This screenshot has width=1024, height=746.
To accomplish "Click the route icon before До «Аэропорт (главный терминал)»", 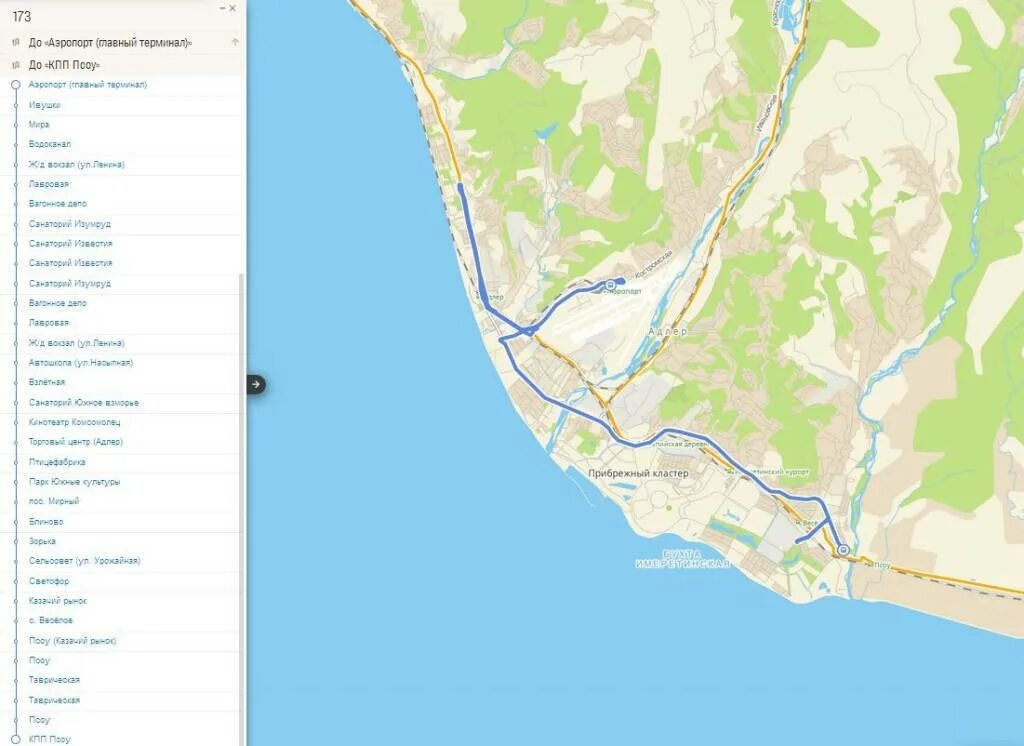I will pos(16,42).
